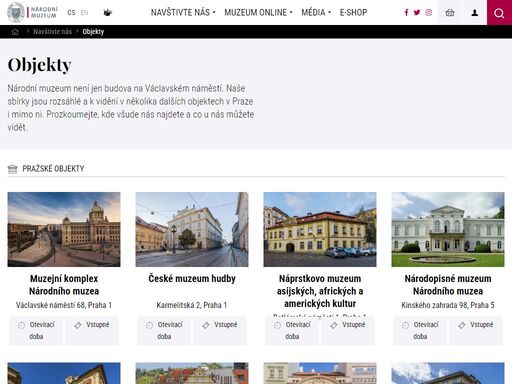Expand the Média dropdown menu
The height and width of the screenshot is (384, 512).
coord(316,13)
